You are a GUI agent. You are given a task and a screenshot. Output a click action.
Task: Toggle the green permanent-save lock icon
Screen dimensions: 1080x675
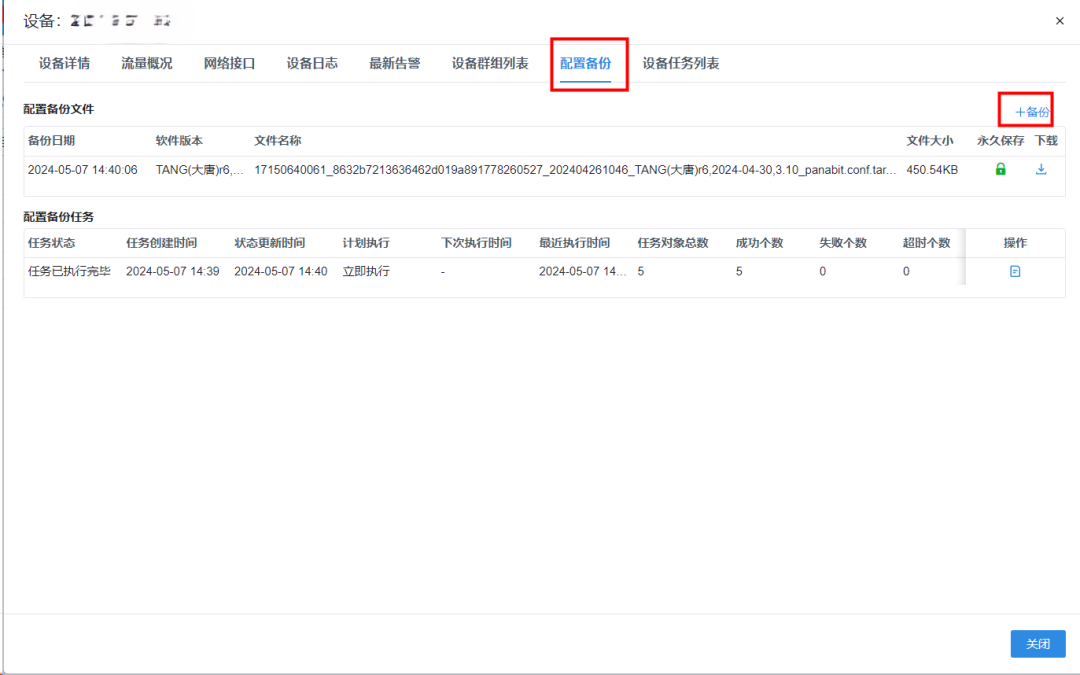[1000, 169]
